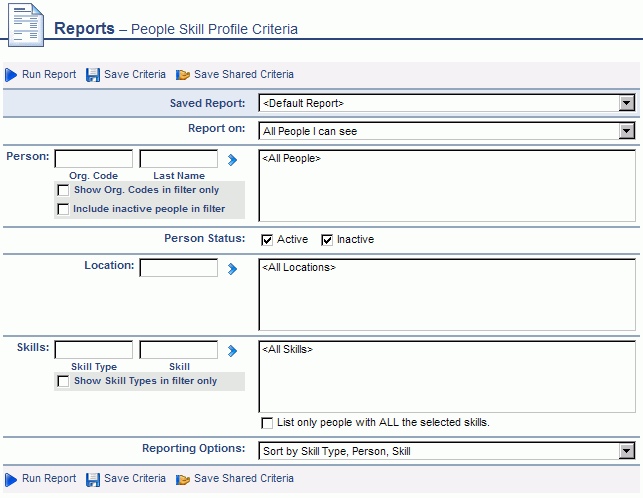Check List only people with ALL selected skills
The width and height of the screenshot is (643, 498).
[x=267, y=423]
